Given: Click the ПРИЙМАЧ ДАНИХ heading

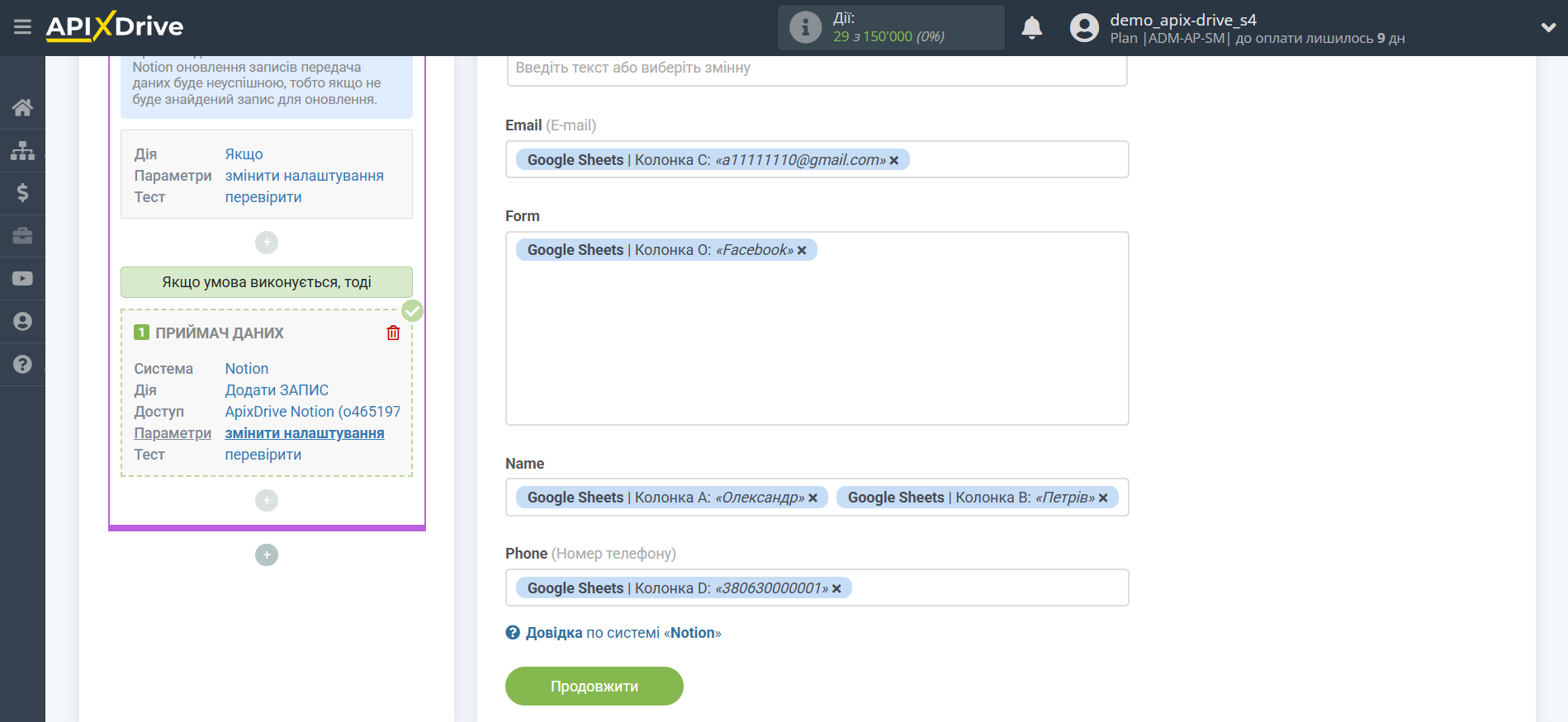Looking at the screenshot, I should tap(220, 333).
